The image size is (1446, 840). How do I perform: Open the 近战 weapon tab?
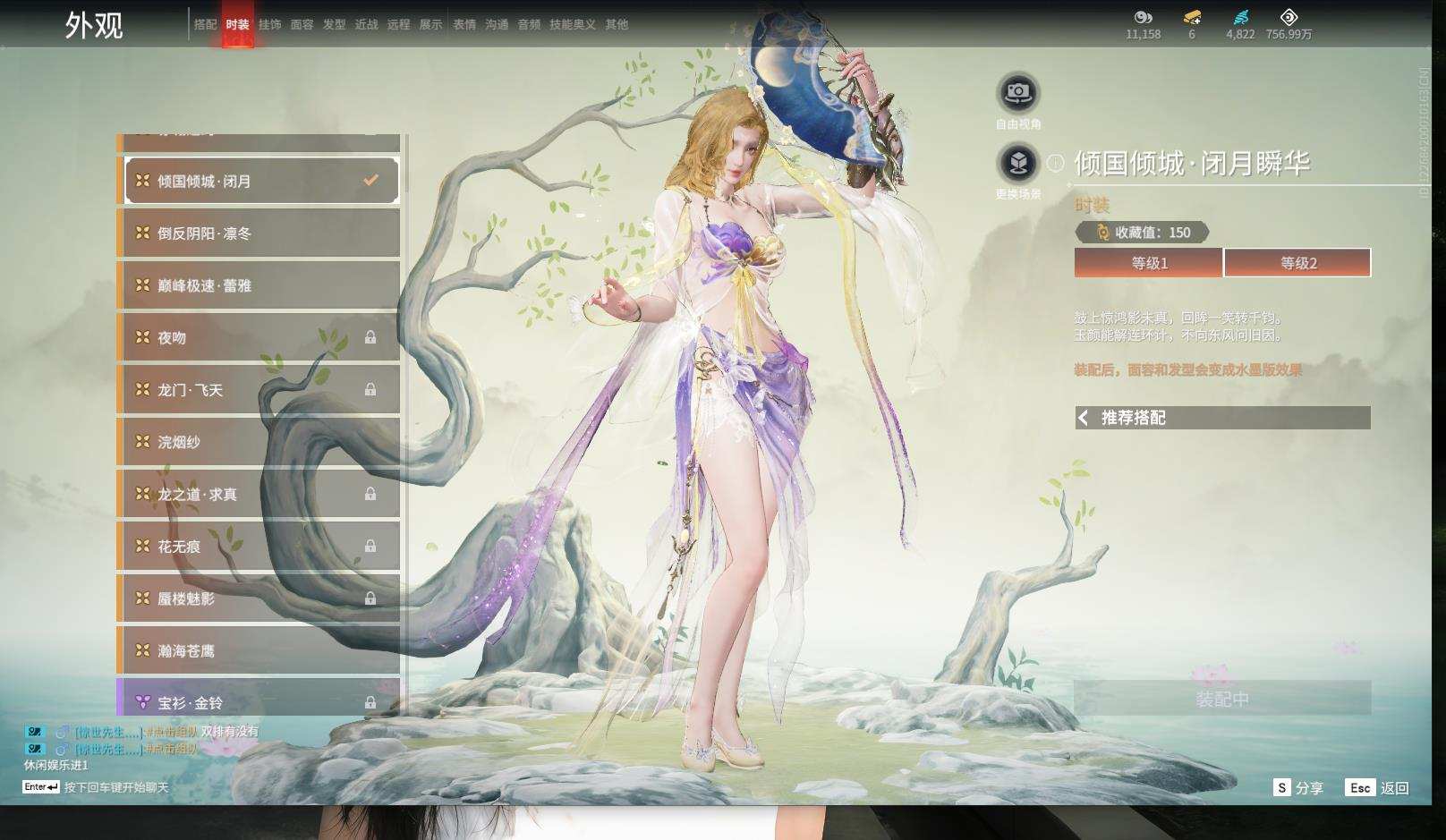point(366,24)
